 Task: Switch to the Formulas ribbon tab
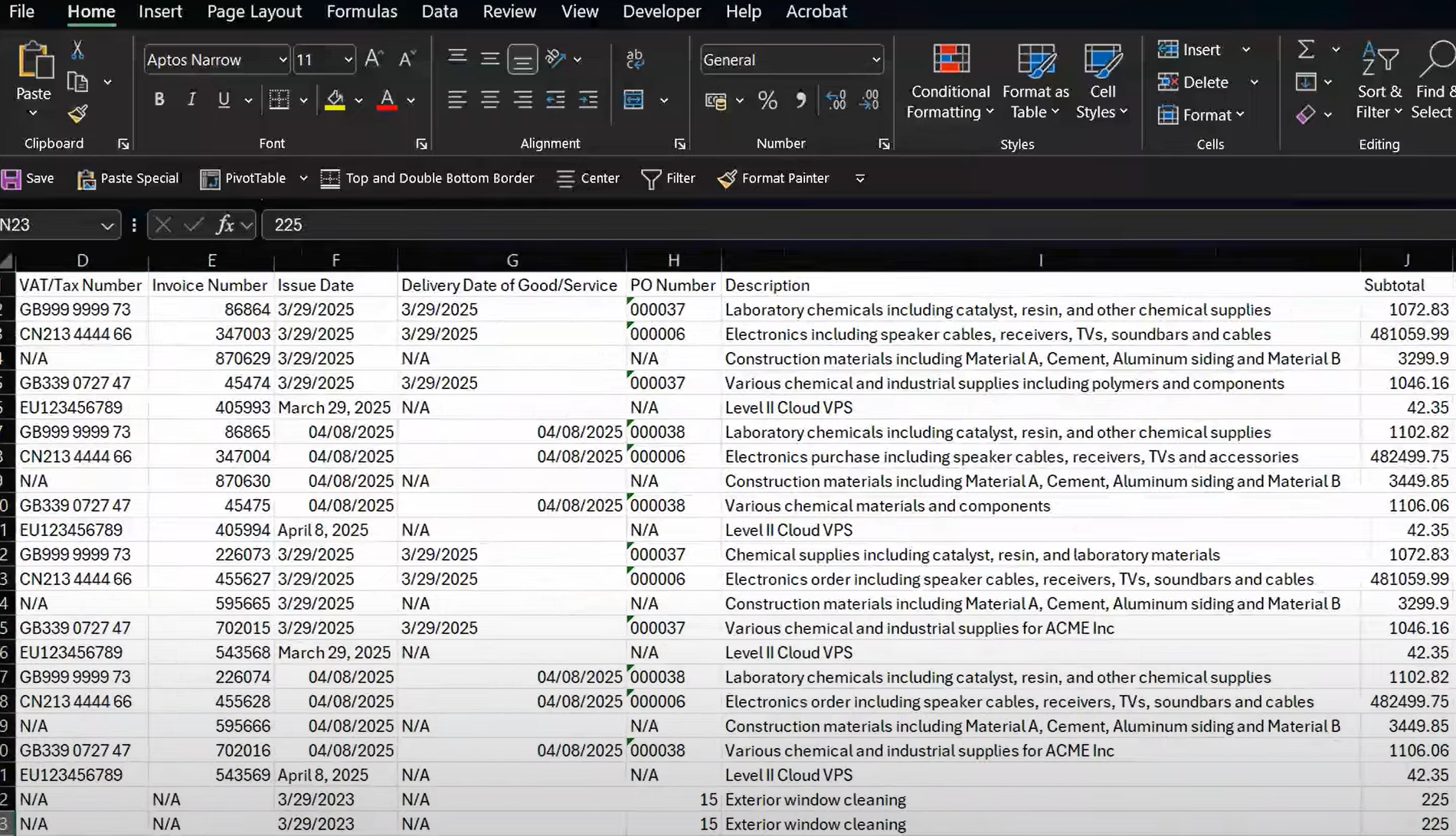tap(362, 11)
